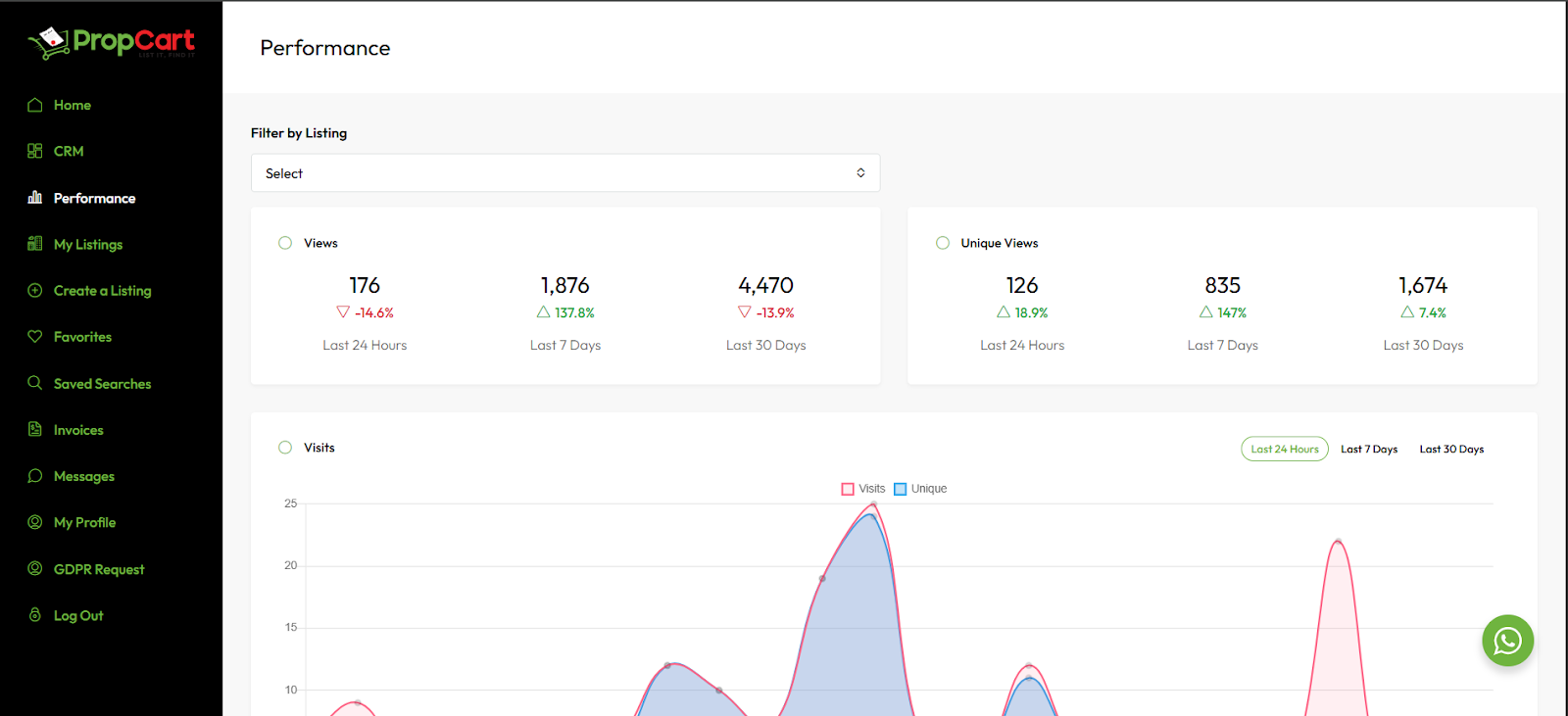The image size is (1568, 716).
Task: Open CRM from the sidebar
Action: pyautogui.click(x=69, y=151)
